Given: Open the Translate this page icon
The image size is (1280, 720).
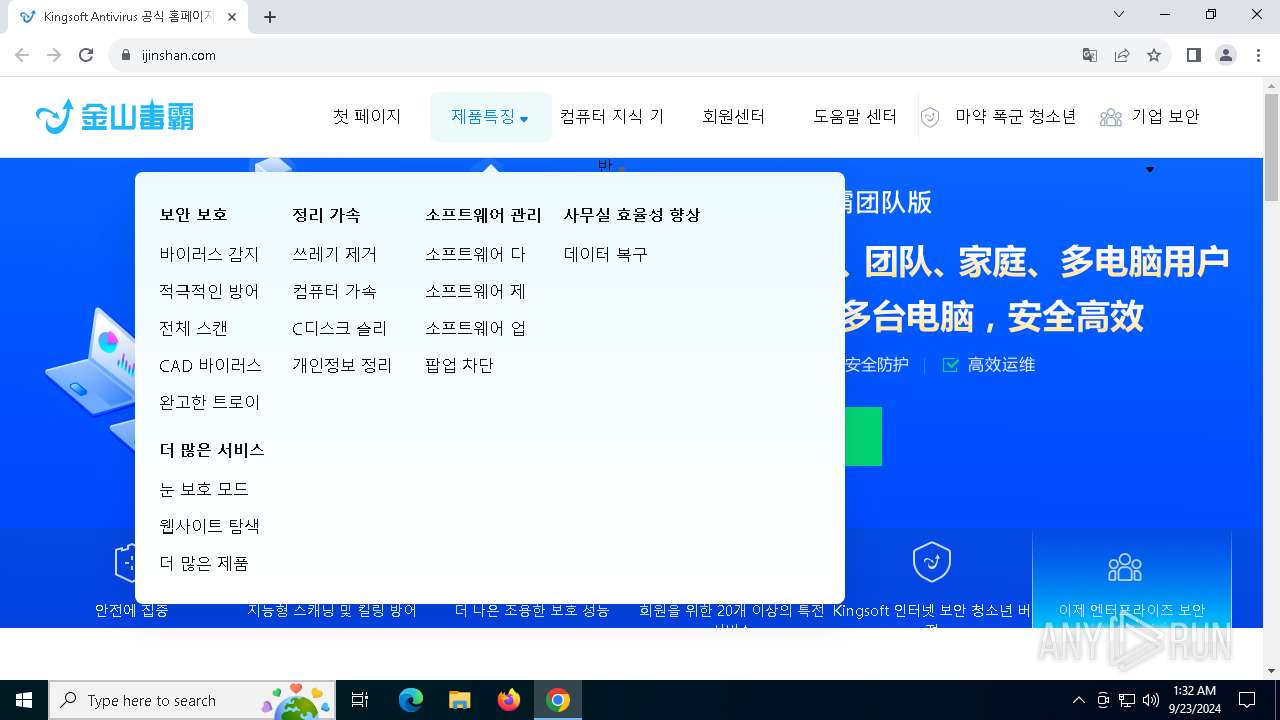Looking at the screenshot, I should point(1090,55).
